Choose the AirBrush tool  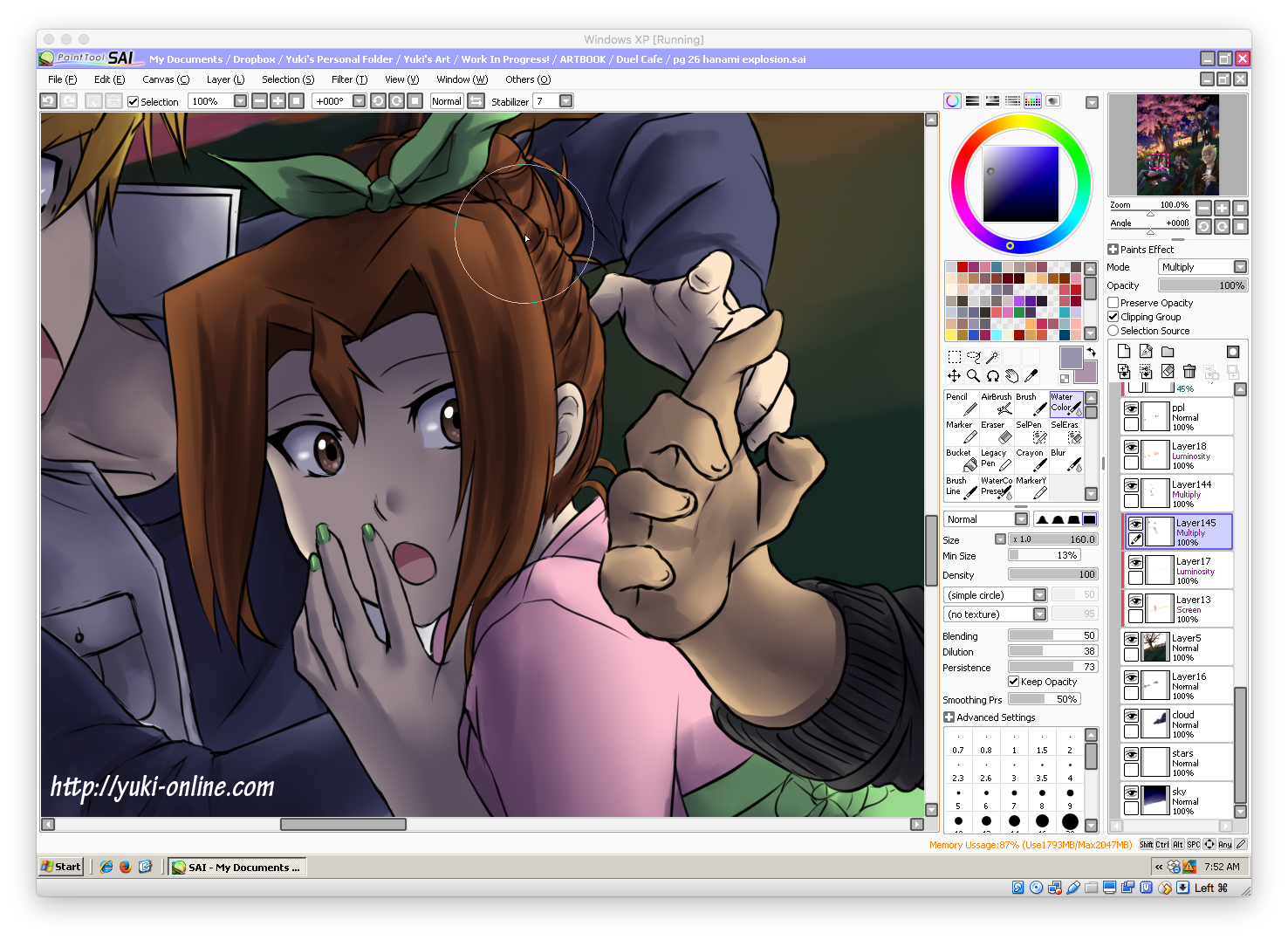997,404
